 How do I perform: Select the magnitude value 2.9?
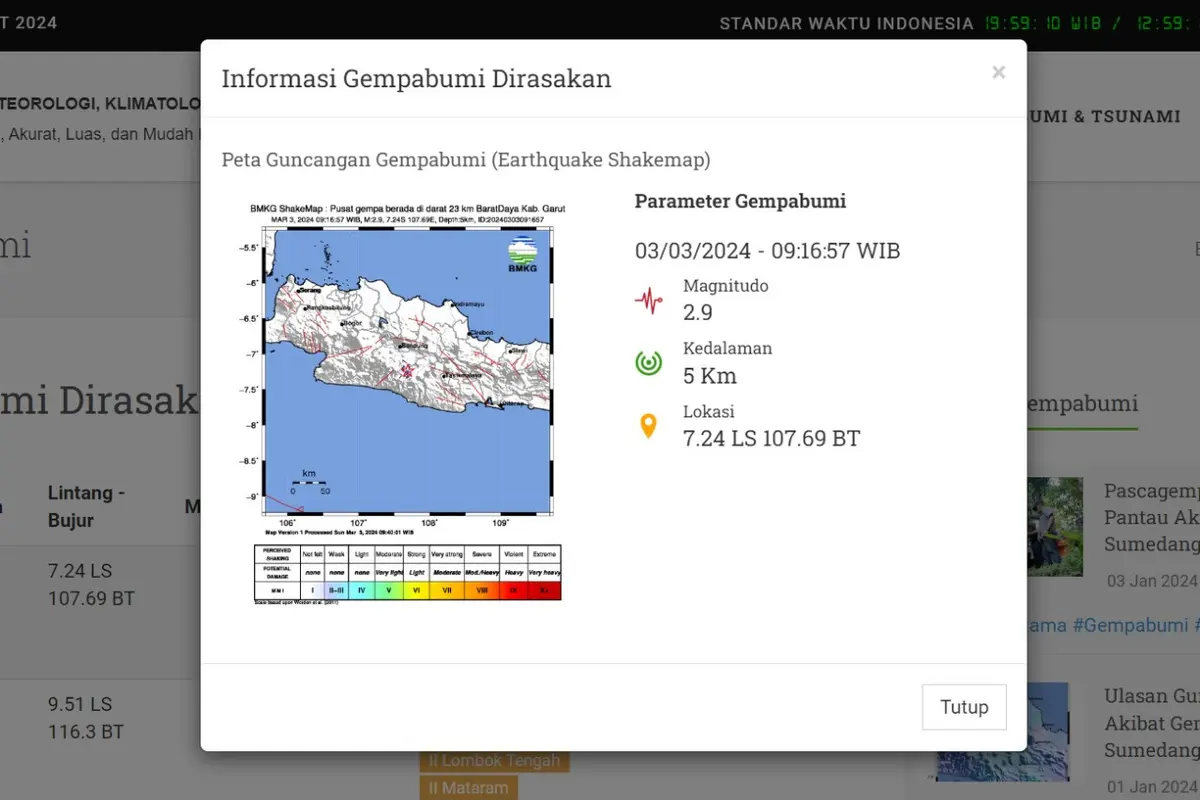[698, 312]
